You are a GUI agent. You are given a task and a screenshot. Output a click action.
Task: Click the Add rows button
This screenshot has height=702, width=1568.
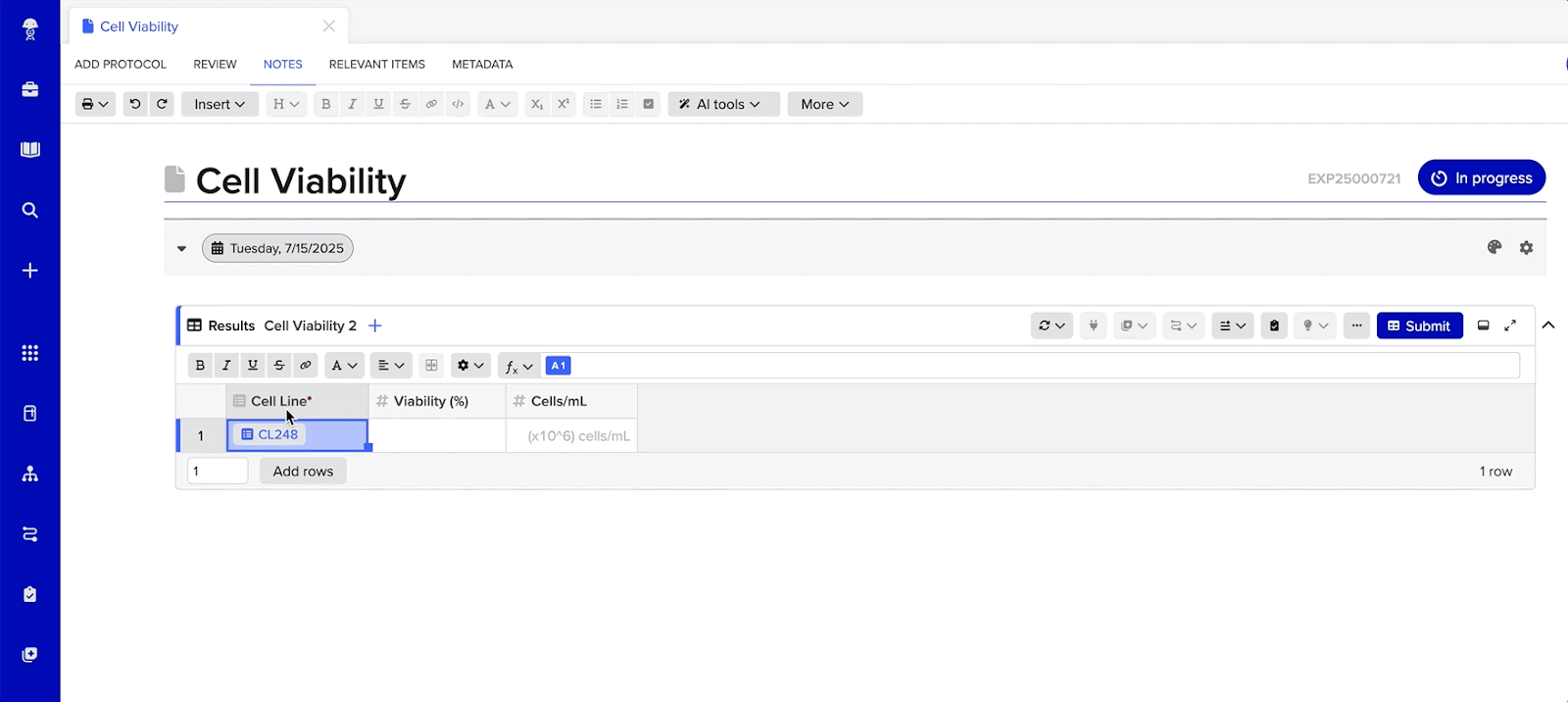point(303,471)
